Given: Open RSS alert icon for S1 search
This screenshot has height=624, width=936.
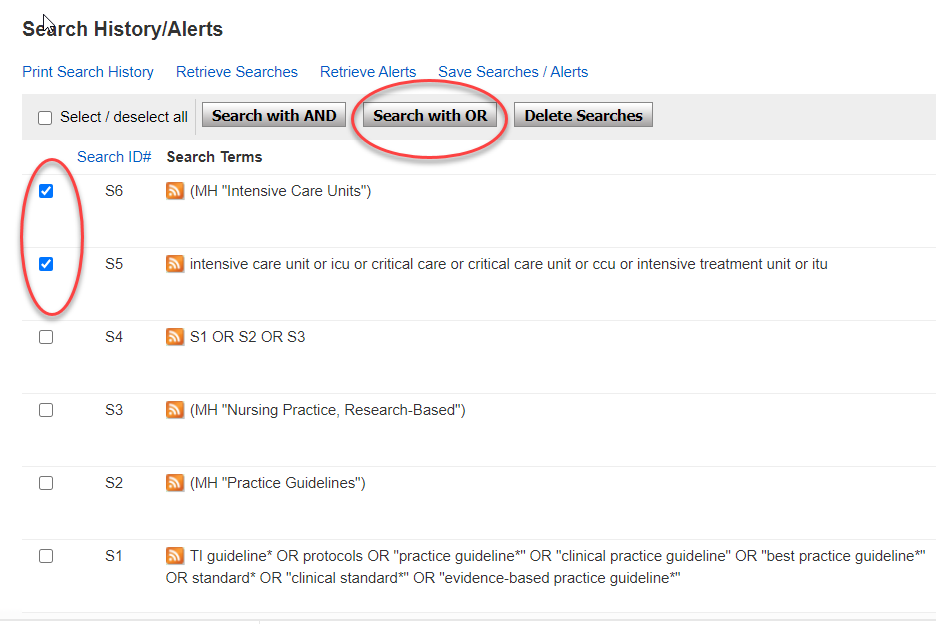Looking at the screenshot, I should tap(175, 556).
